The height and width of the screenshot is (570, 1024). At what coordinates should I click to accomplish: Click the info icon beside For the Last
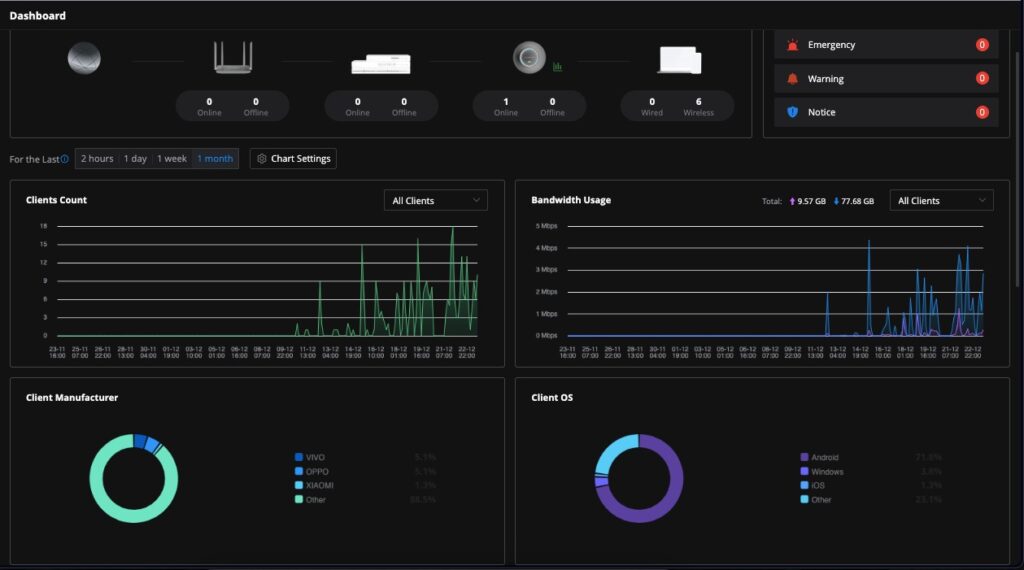tap(65, 159)
